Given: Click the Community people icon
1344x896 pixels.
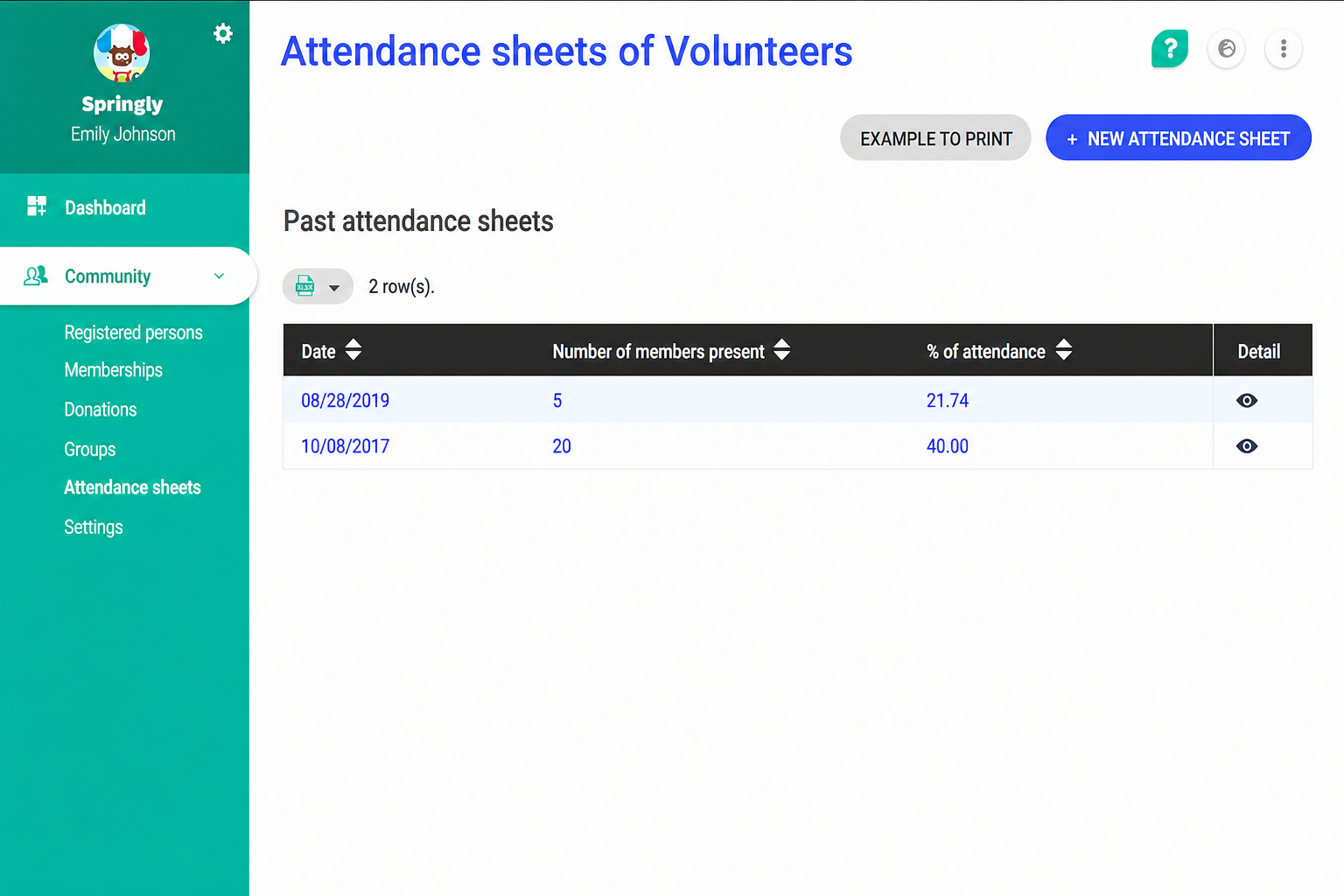Looking at the screenshot, I should coord(35,276).
